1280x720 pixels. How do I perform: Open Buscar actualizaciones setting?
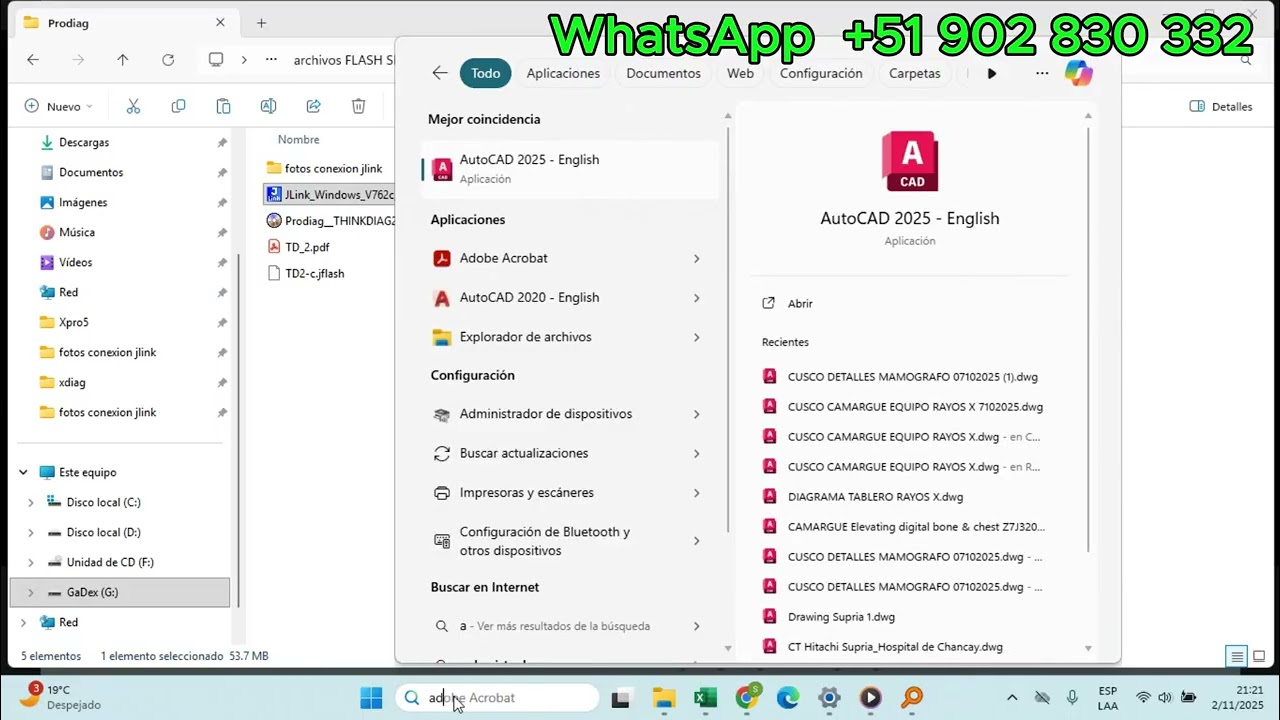point(570,453)
